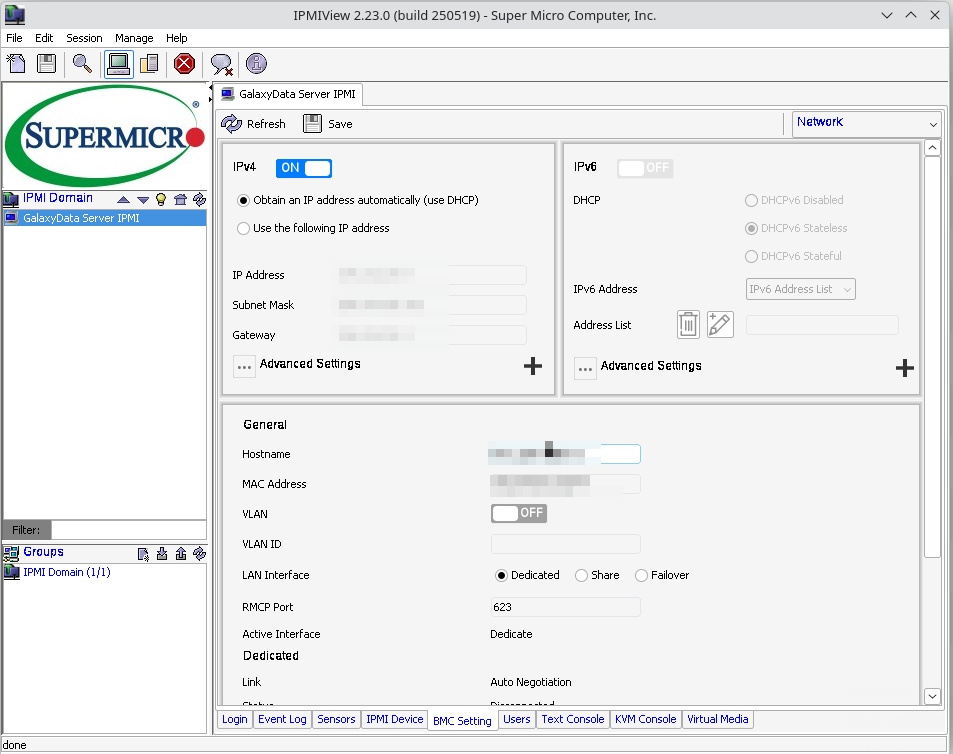The height and width of the screenshot is (754, 953).
Task: Toggle the IPv4 ON switch
Action: click(x=304, y=168)
